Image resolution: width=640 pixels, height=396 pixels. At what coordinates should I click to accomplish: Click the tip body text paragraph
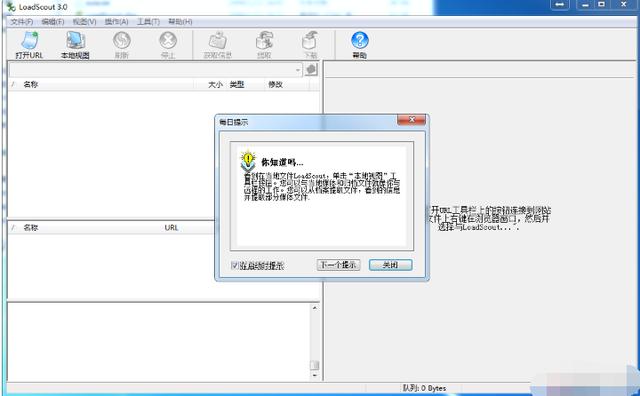(322, 186)
